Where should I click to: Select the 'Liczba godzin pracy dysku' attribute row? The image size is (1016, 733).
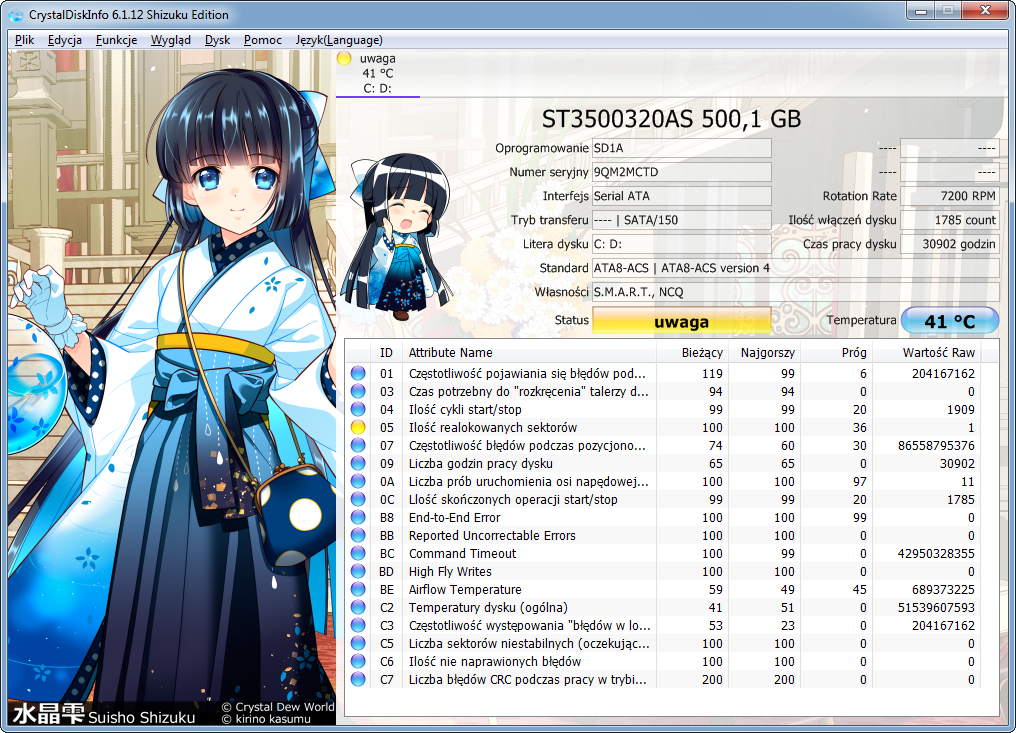(663, 463)
